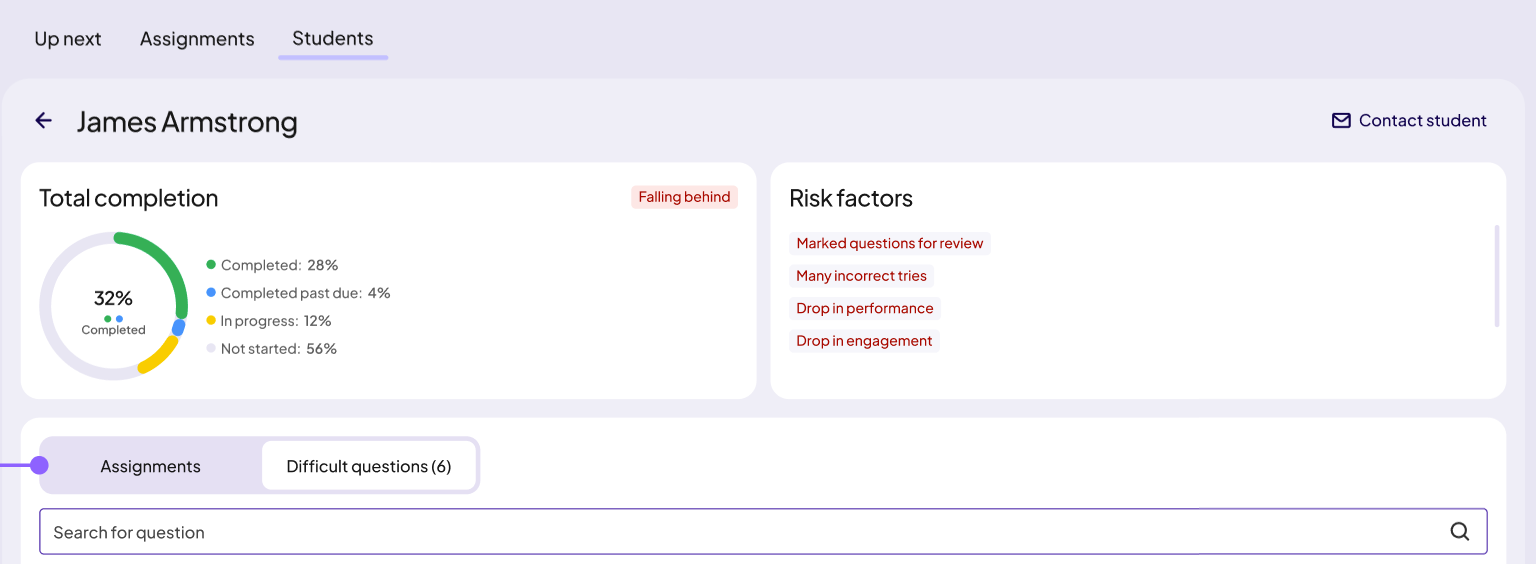Click the Contact student link

click(x=1409, y=121)
